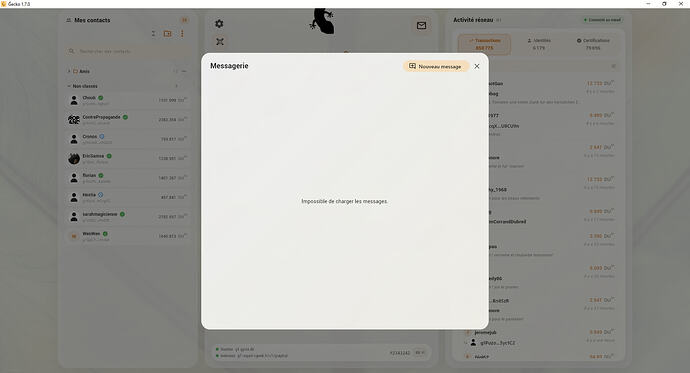
Task: Click the Messagerie dialog title
Action: [x=229, y=66]
